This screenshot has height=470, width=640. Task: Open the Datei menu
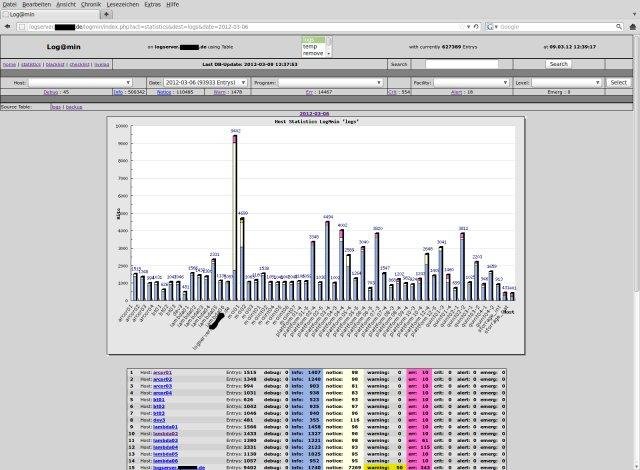click(x=10, y=5)
